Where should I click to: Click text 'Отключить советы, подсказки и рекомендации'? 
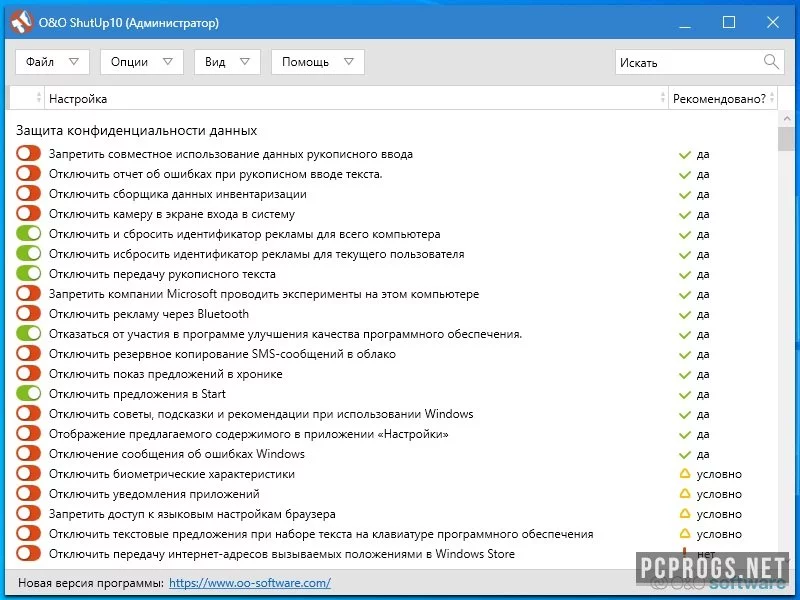click(261, 414)
